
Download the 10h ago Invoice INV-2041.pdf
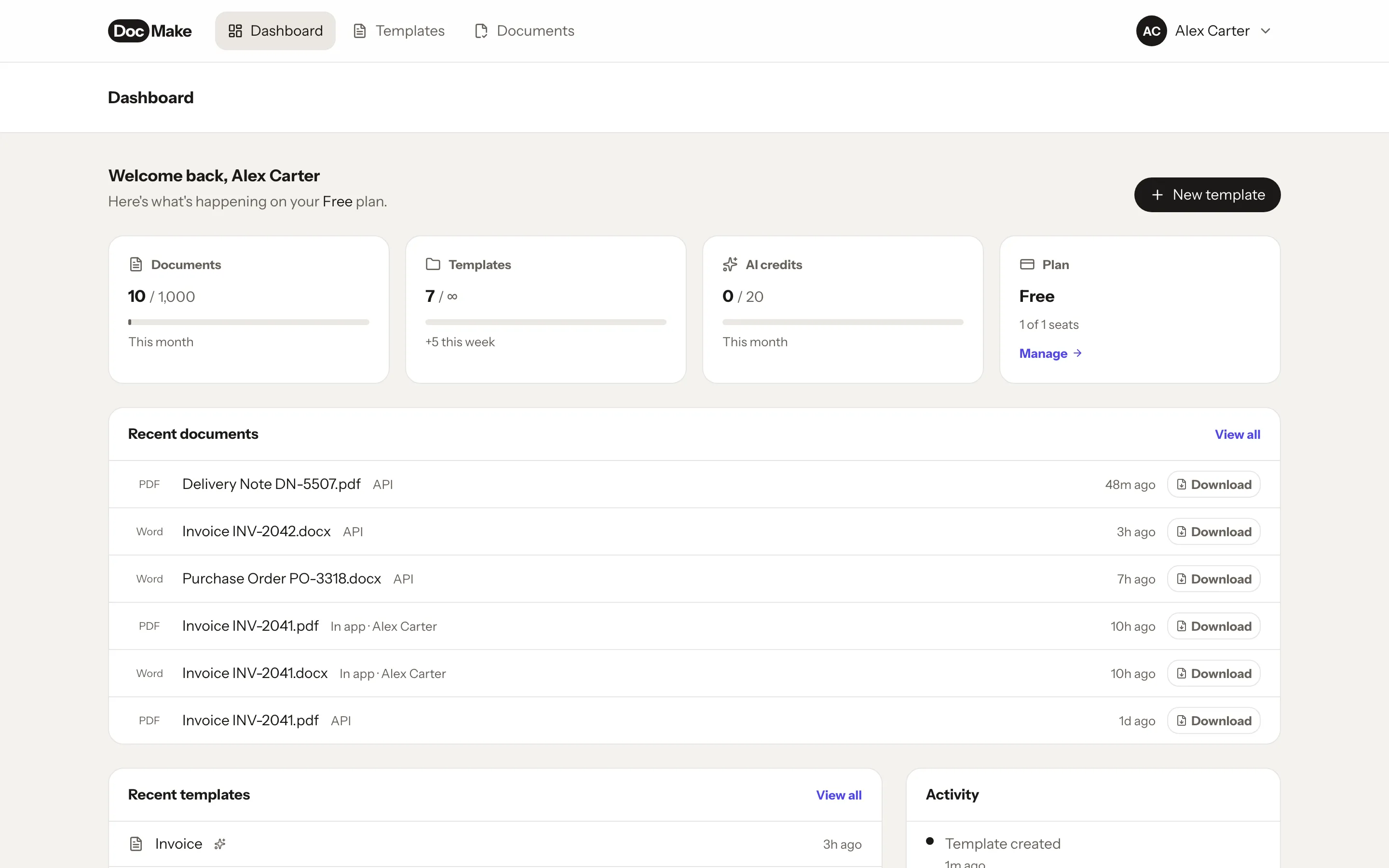[1213, 626]
